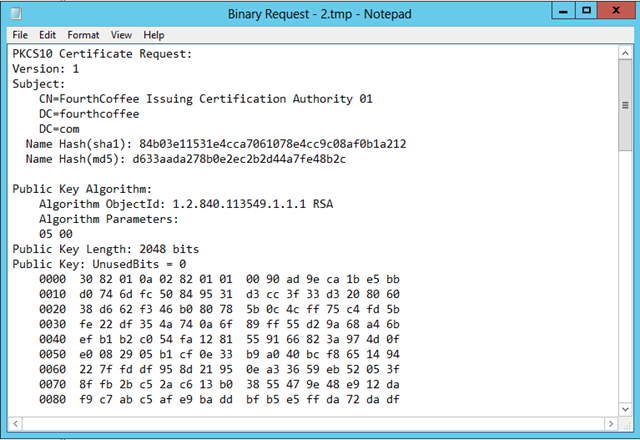The image size is (640, 440).
Task: Click the 'Public Key Algorithm:' line
Action: tap(82, 189)
